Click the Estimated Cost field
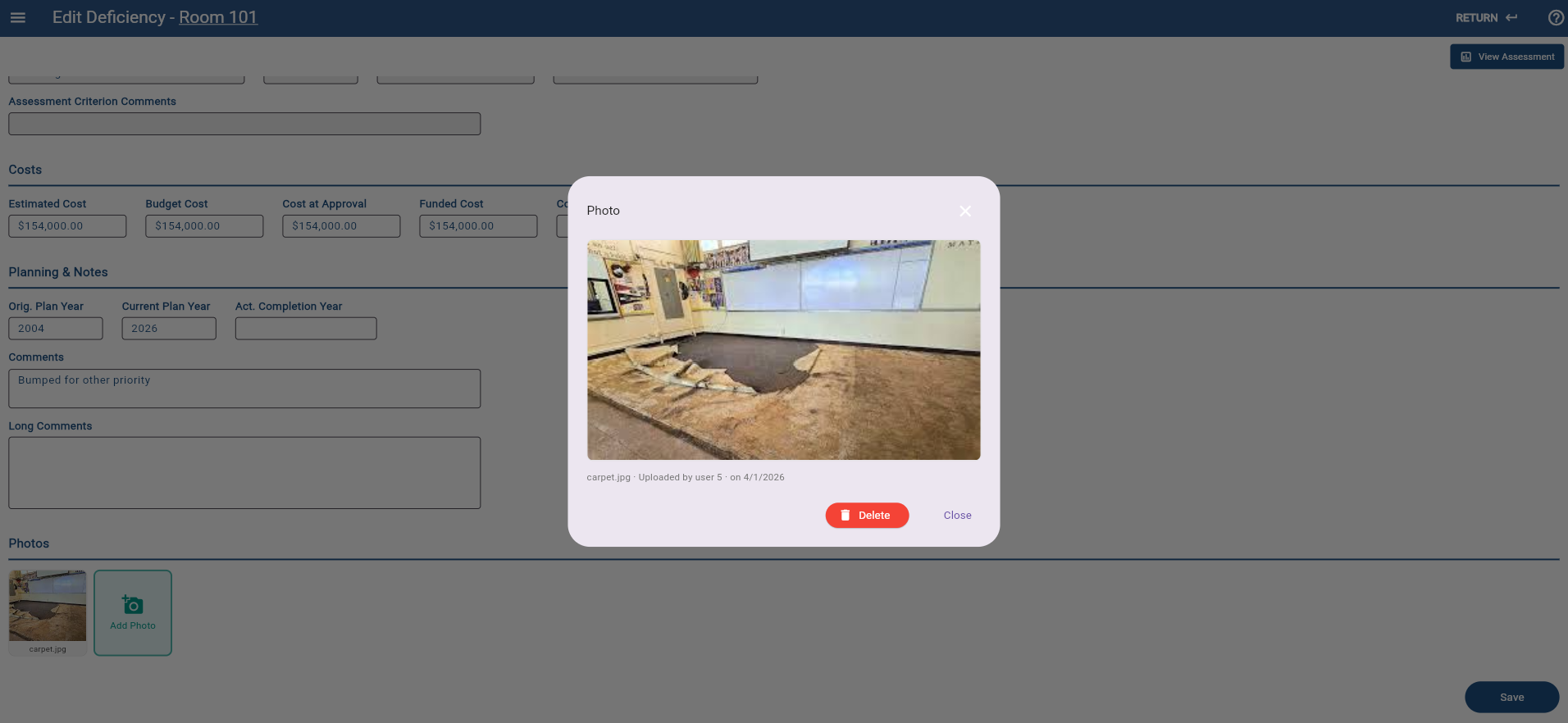Screen dimensions: 1568x723 67,226
